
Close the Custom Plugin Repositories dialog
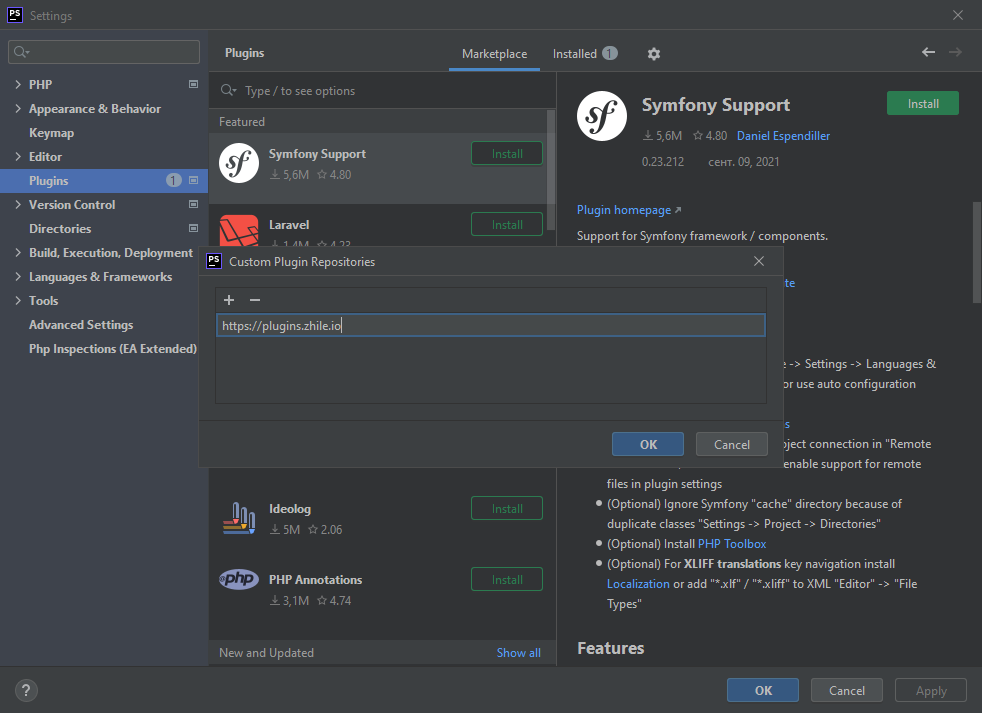pyautogui.click(x=758, y=261)
